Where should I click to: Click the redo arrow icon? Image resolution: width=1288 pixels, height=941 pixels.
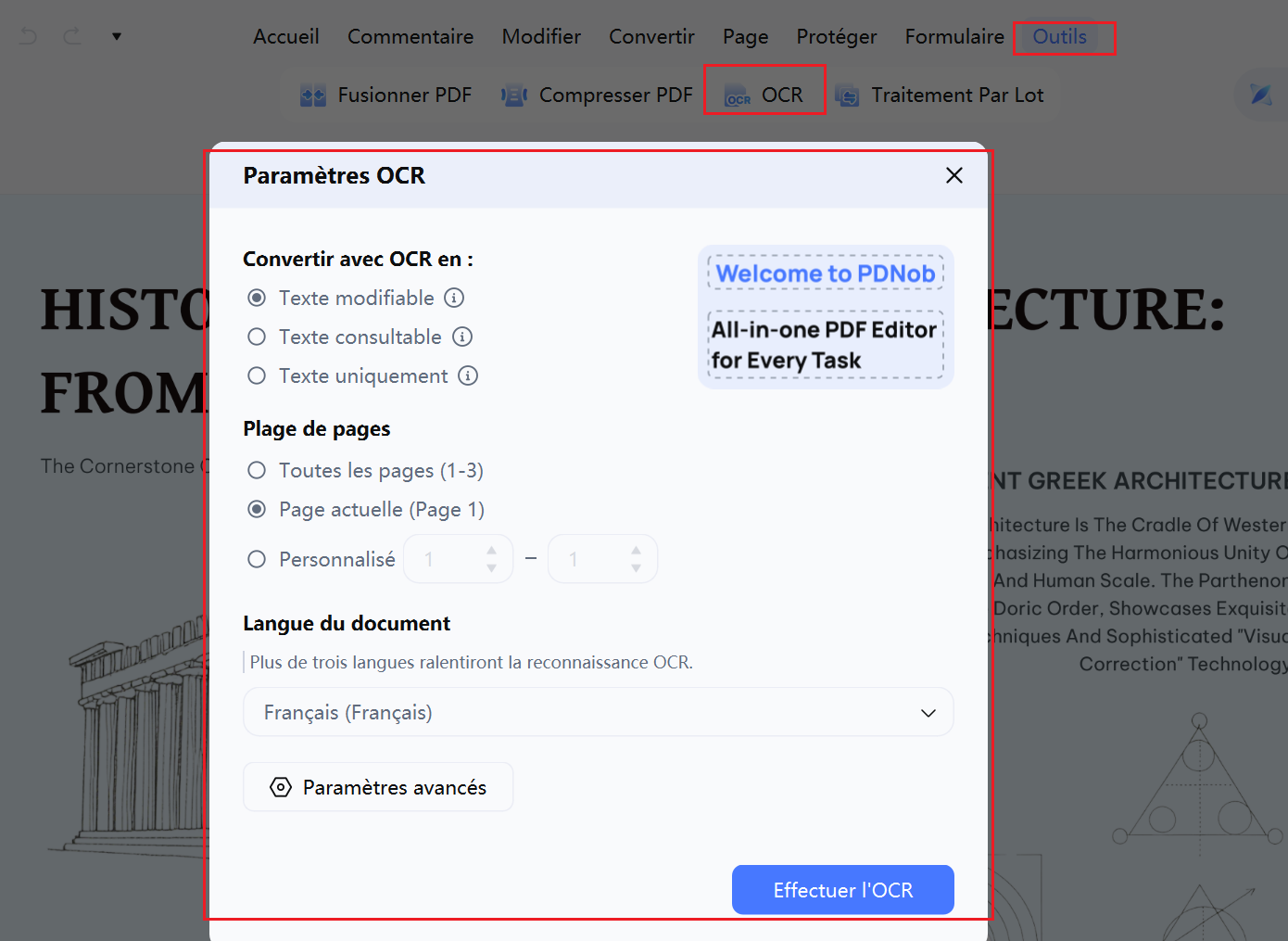(x=72, y=36)
